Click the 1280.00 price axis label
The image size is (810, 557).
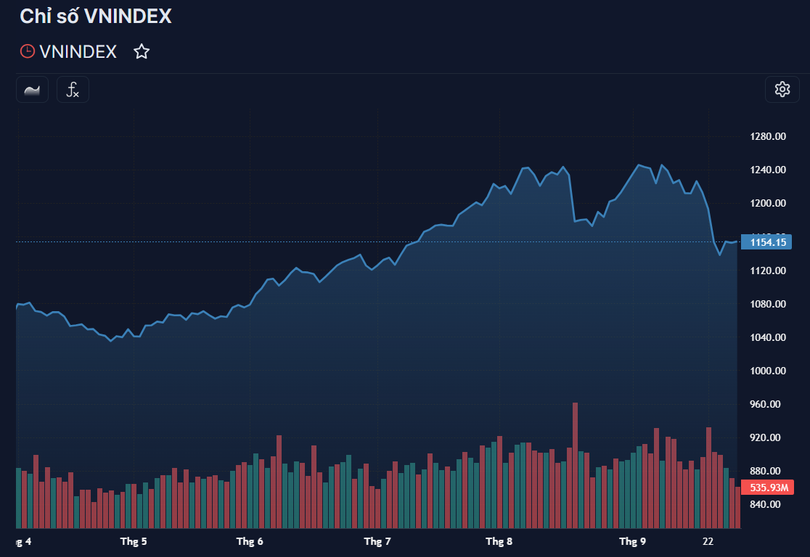[x=769, y=136]
